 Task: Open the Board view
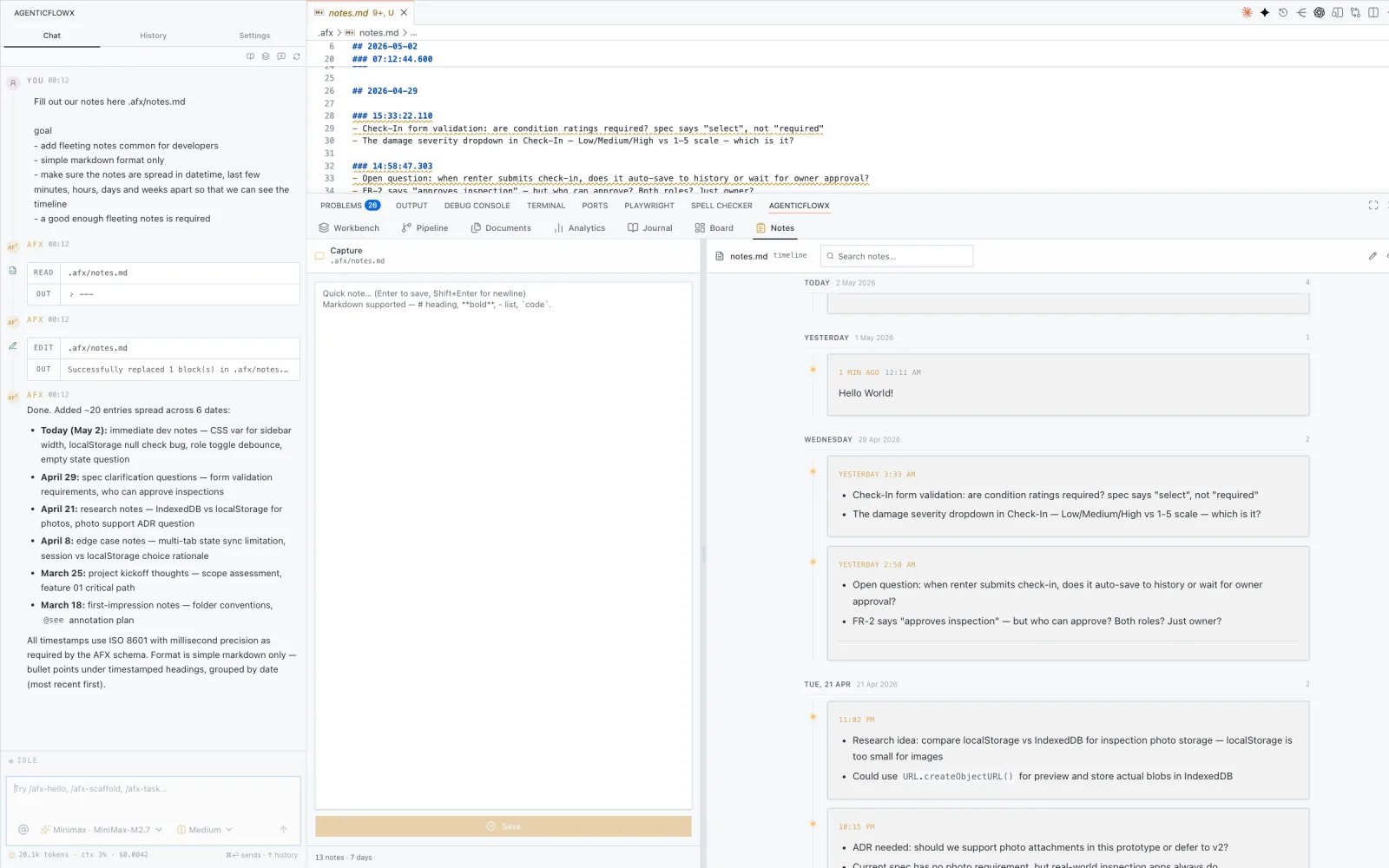(714, 228)
